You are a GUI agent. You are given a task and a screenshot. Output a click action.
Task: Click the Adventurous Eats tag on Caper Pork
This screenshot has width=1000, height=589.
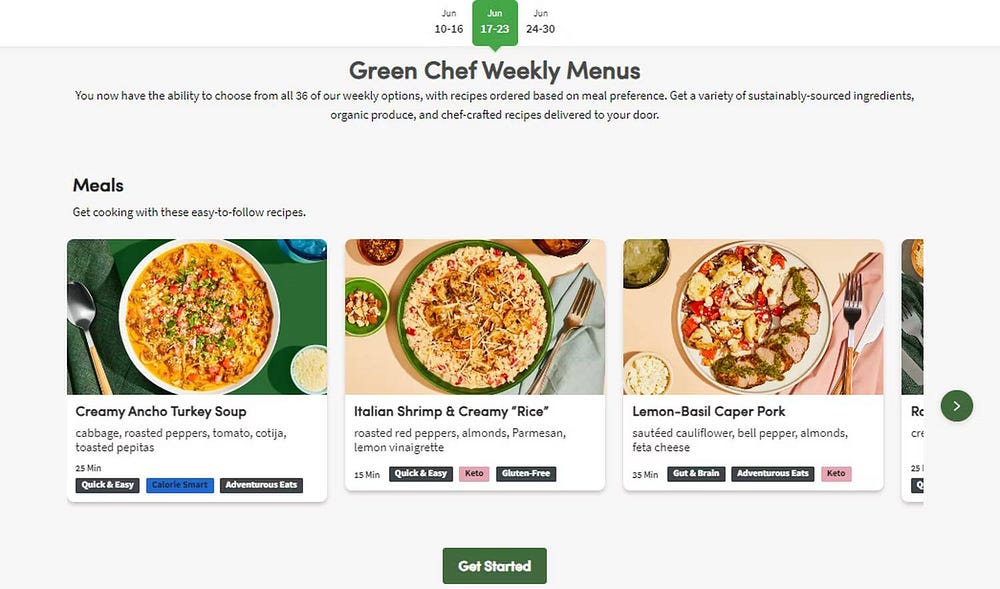coord(773,474)
